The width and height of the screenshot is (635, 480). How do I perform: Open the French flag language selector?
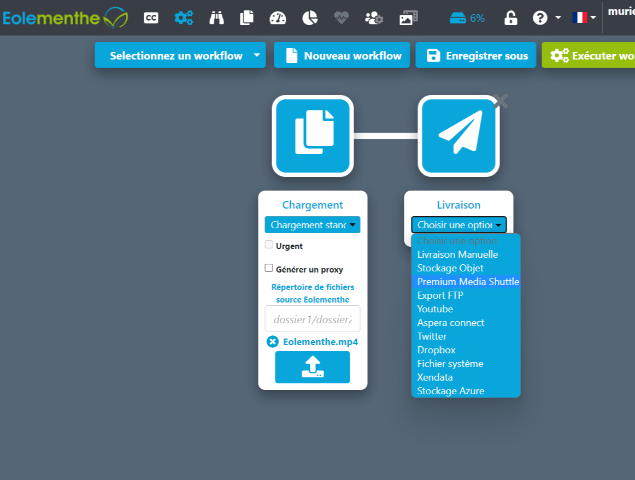click(x=584, y=18)
